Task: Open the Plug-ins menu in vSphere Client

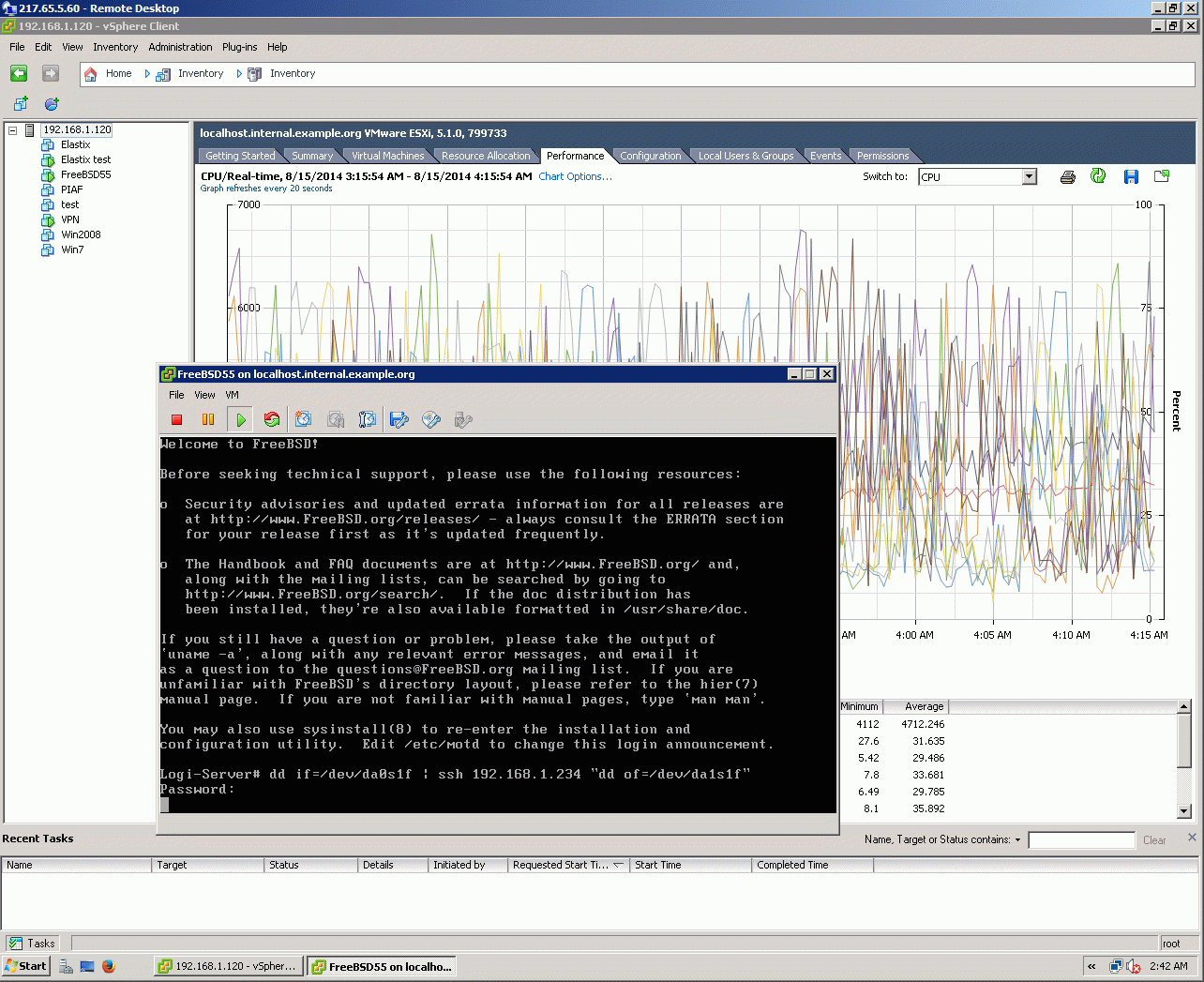Action: 240,47
